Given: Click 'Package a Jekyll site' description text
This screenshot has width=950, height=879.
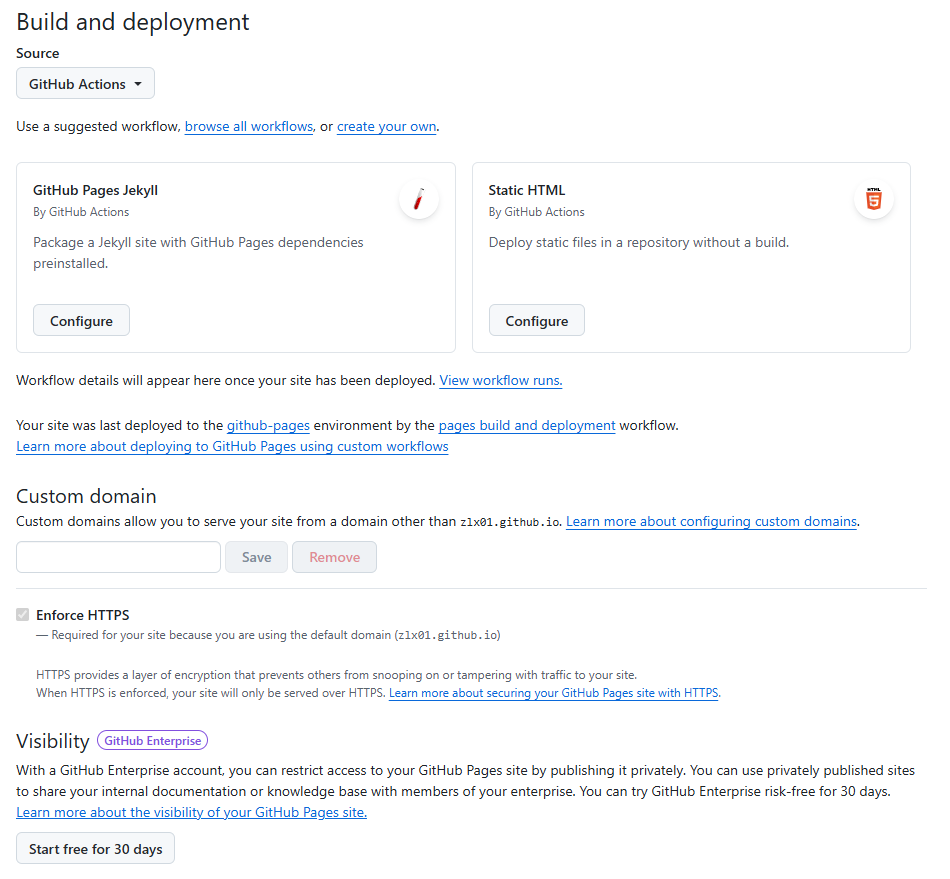Looking at the screenshot, I should pos(198,253).
